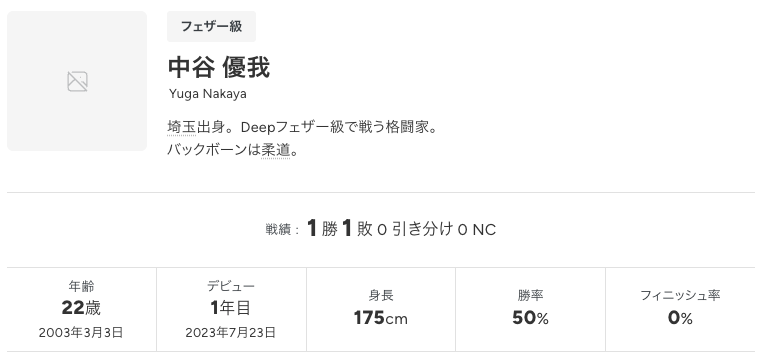Click the romanized name Yuga Nakaya
The width and height of the screenshot is (773, 363).
click(208, 94)
